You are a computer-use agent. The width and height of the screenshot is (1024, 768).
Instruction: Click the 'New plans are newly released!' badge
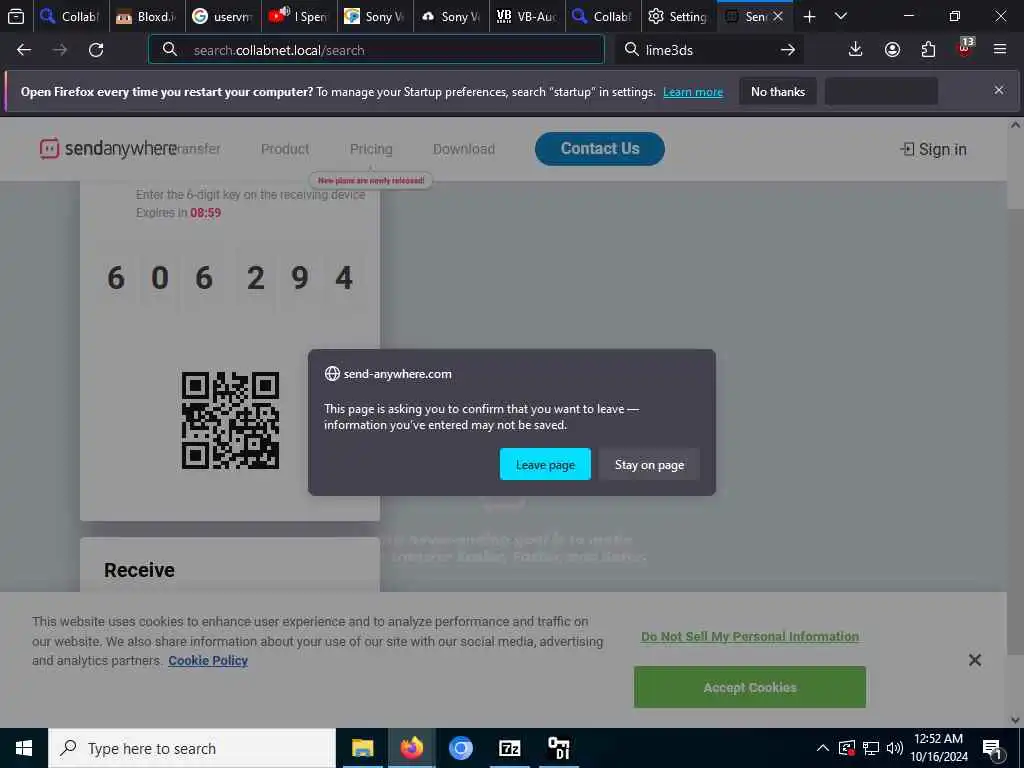click(x=371, y=180)
